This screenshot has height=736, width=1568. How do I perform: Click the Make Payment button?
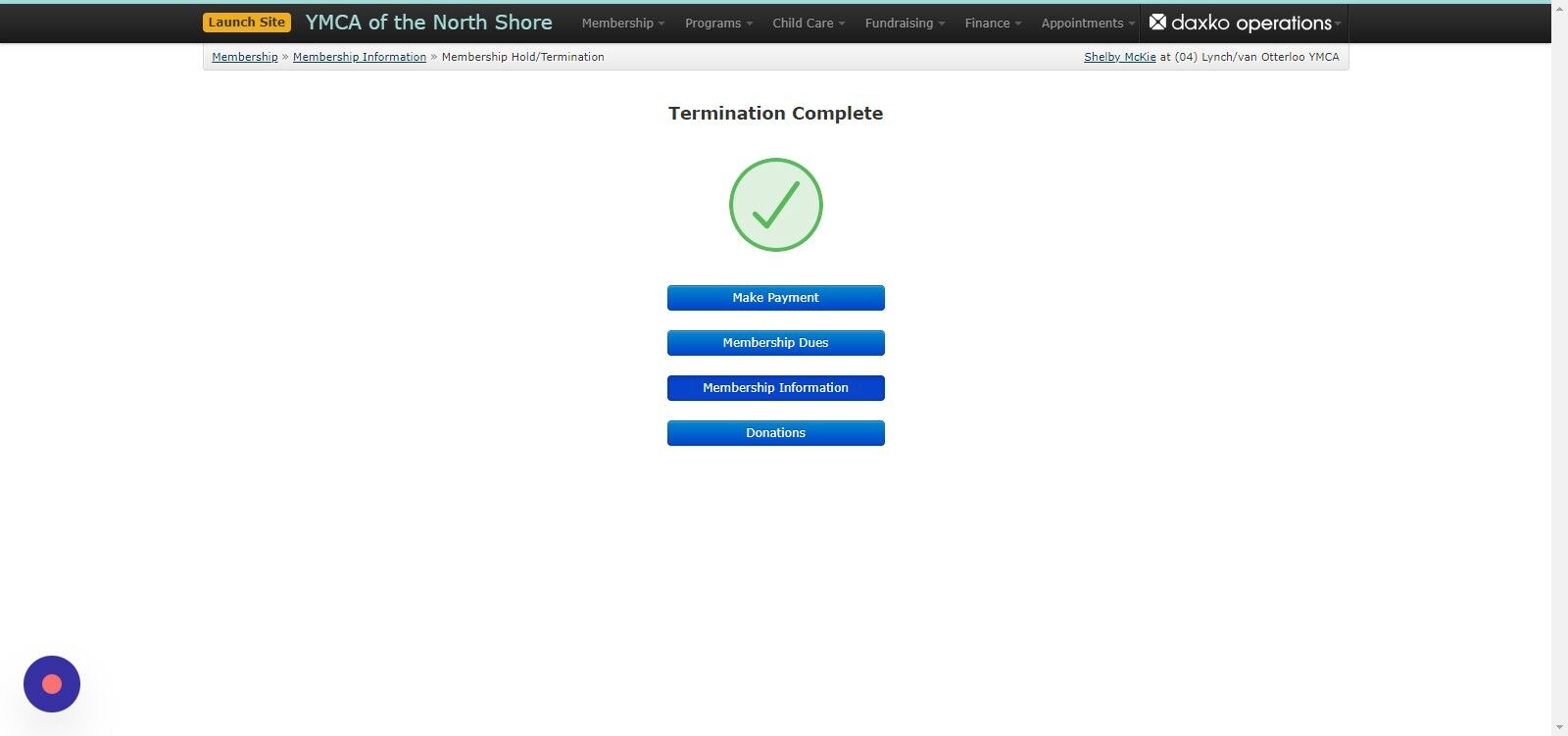click(x=776, y=298)
